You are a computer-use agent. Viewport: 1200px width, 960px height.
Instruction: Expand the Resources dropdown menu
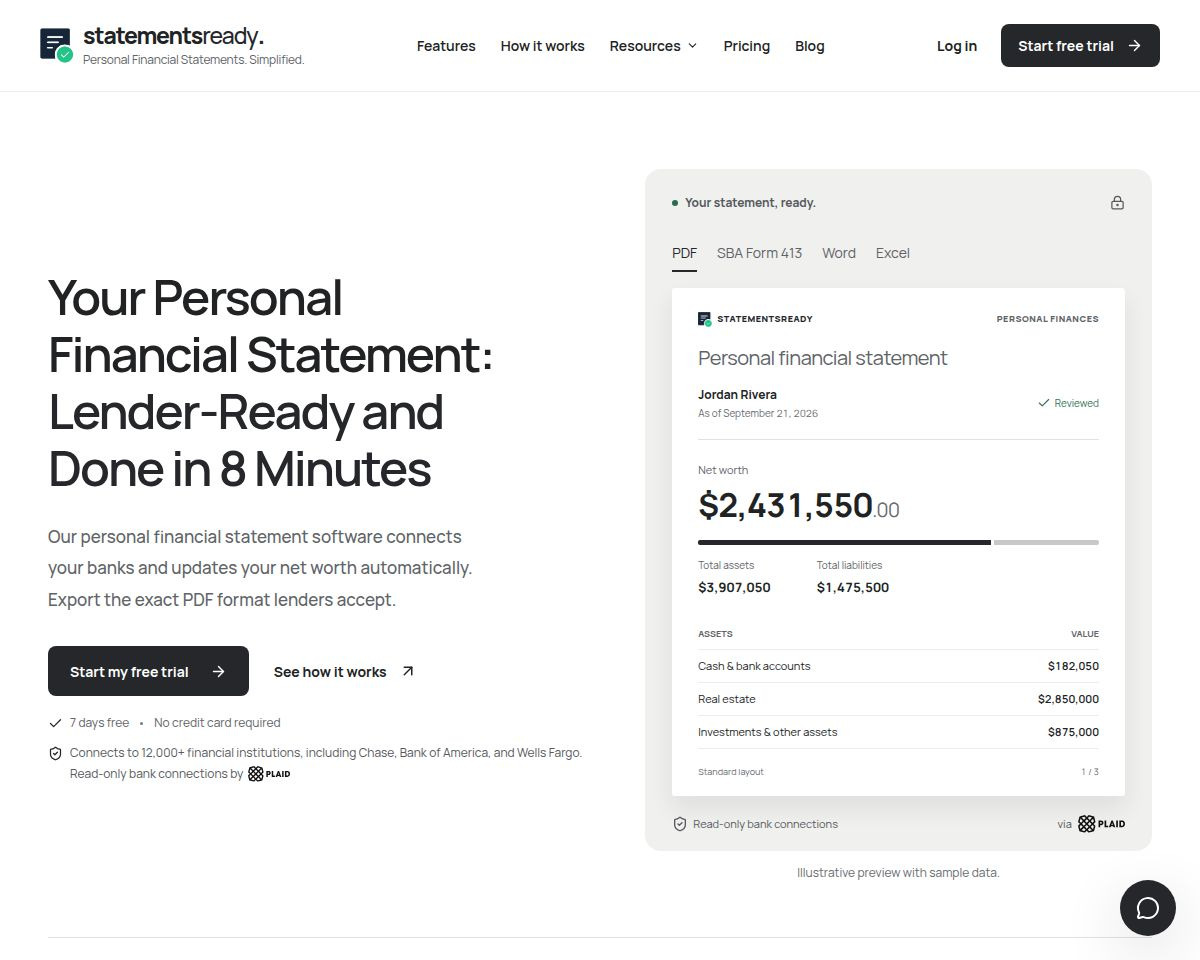click(653, 46)
